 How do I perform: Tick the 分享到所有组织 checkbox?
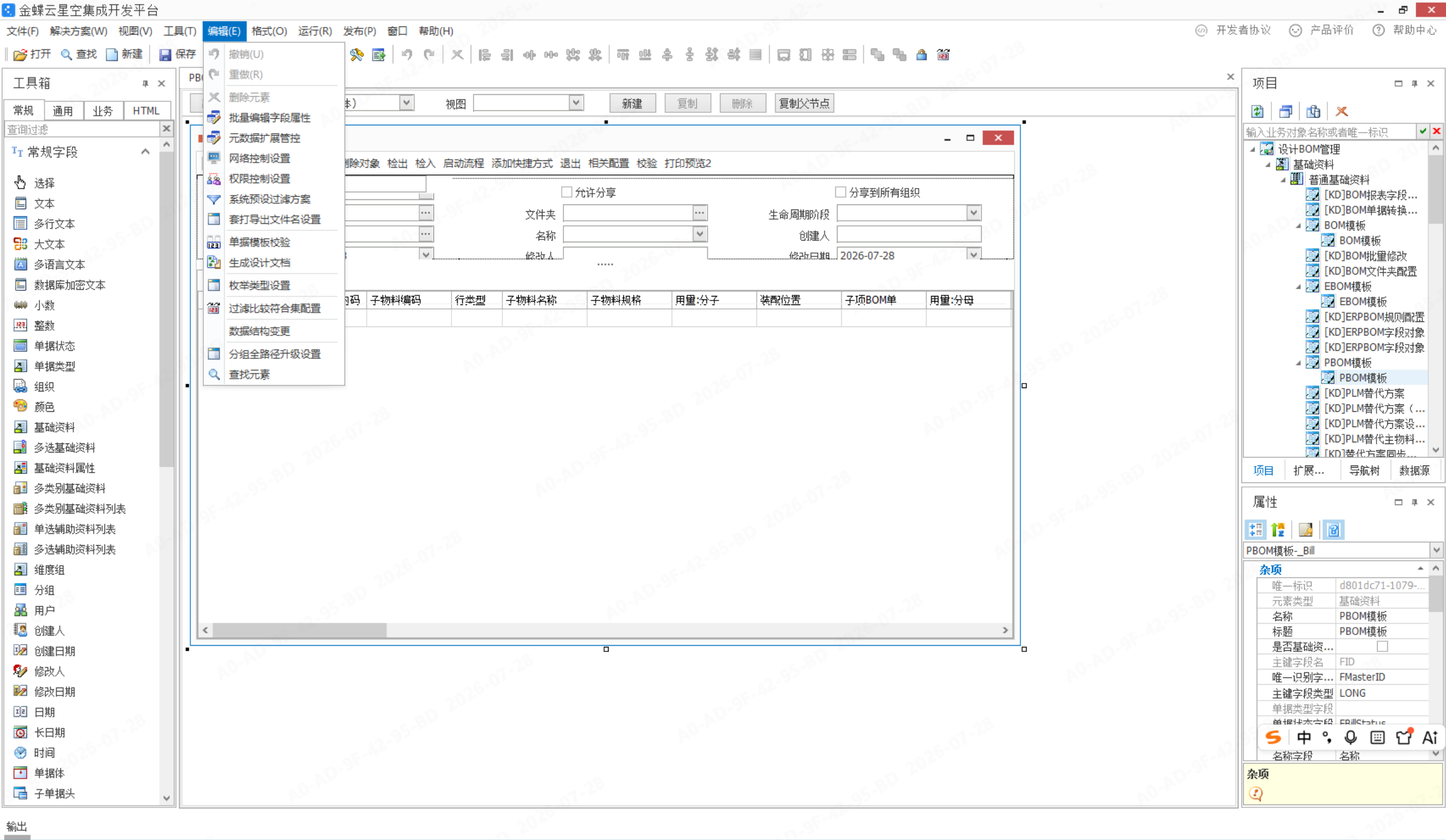(841, 192)
